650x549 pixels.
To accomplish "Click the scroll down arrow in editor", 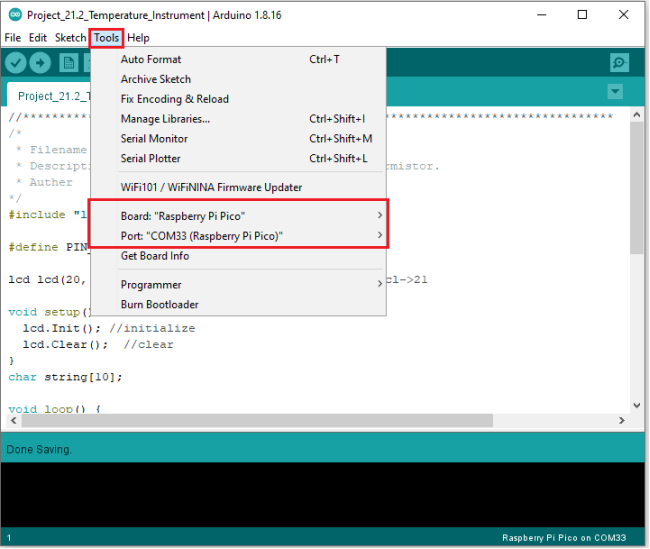I will coord(637,405).
